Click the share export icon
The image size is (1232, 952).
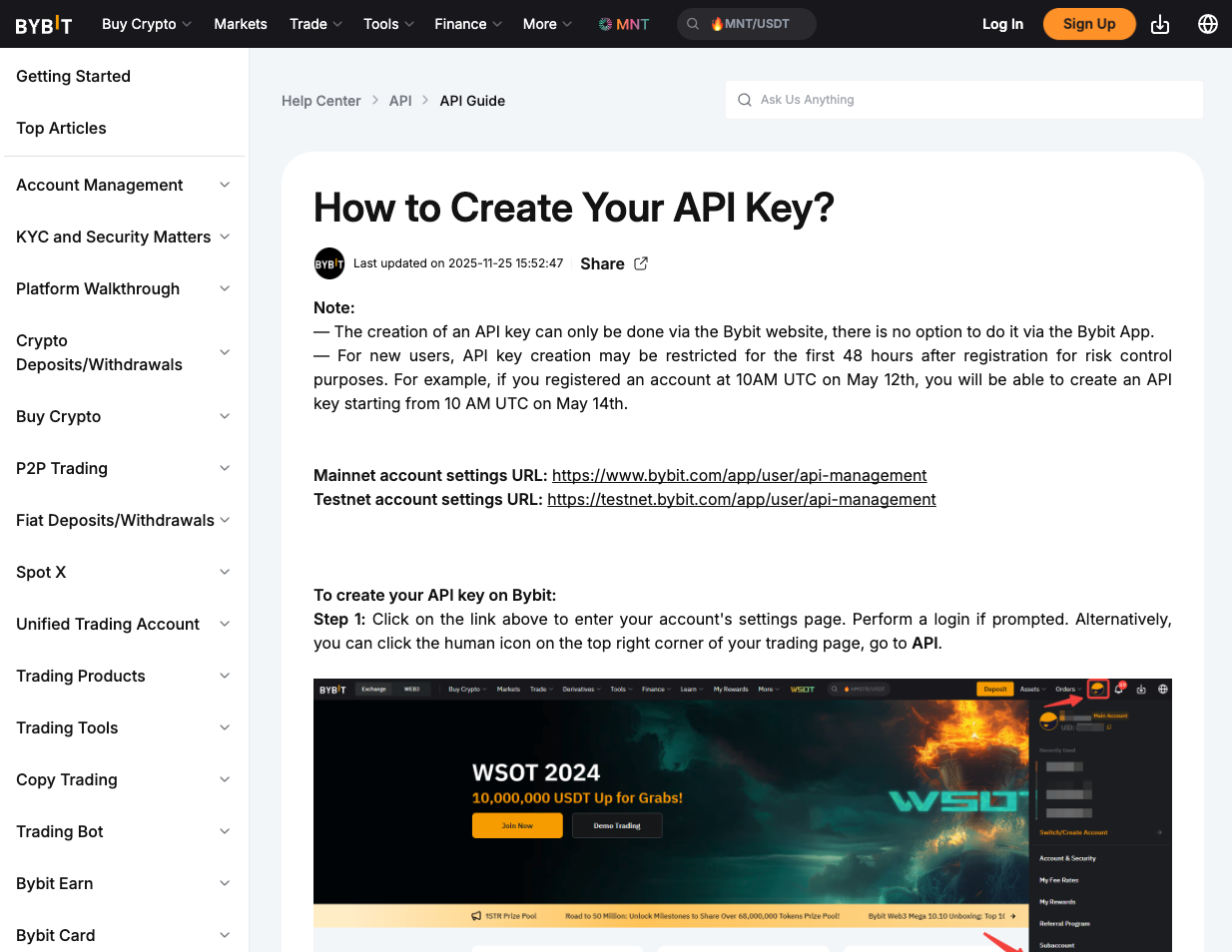(641, 263)
